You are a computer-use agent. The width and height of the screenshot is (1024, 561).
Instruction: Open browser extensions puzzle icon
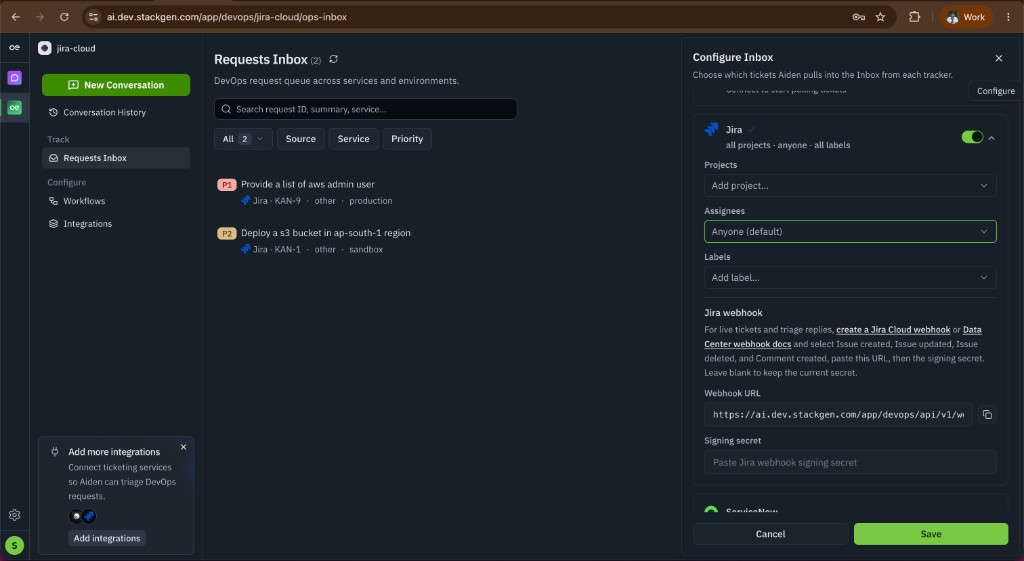coord(914,17)
